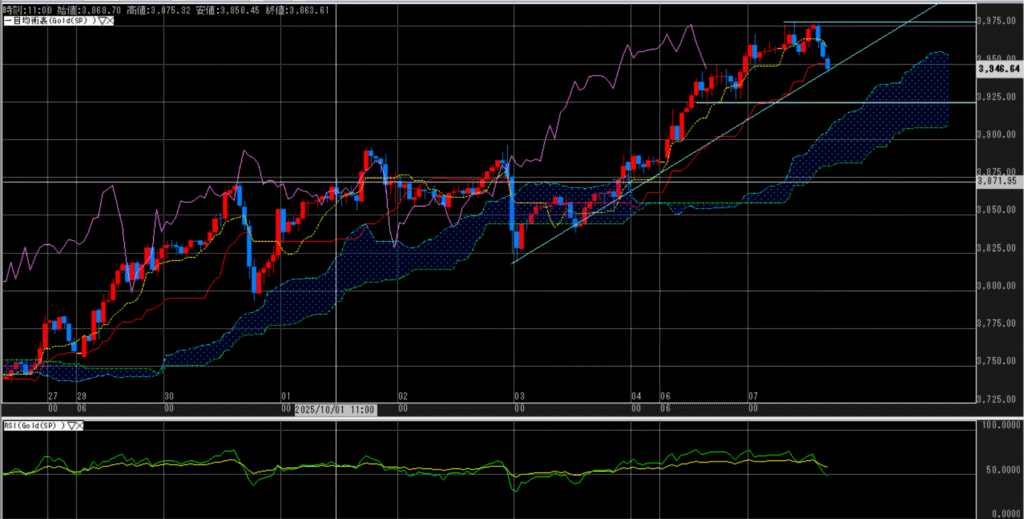Click the latest blue candlestick at far right
1024x519 pixels.
click(x=827, y=63)
